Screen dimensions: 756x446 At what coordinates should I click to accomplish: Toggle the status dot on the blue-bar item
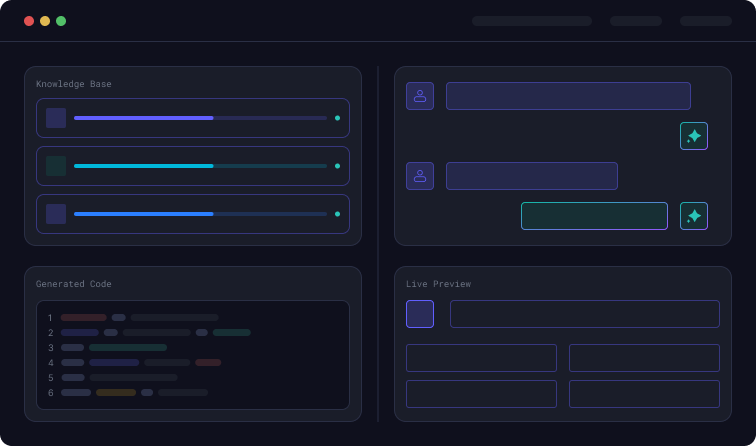(337, 214)
